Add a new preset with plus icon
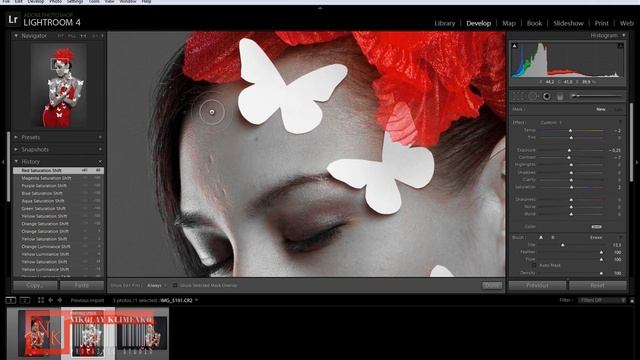This screenshot has height=360, width=640. pos(100,137)
